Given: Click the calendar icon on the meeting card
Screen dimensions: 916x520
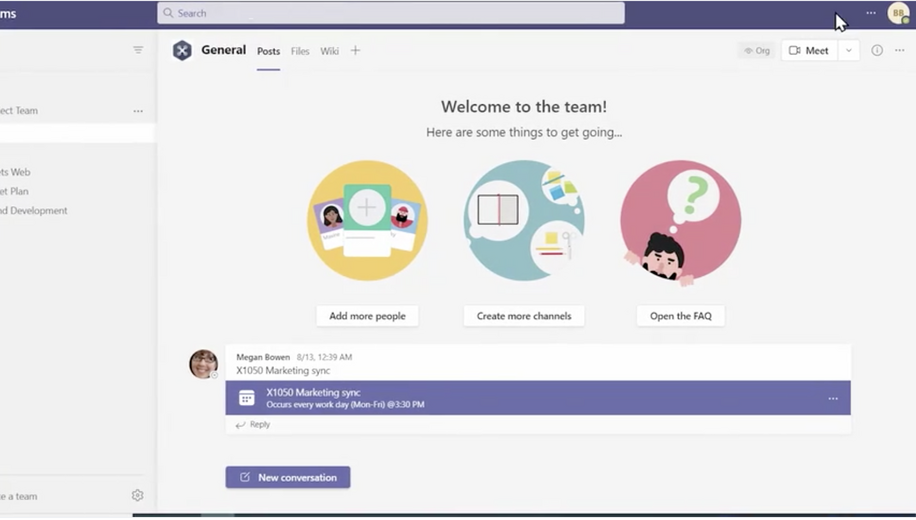Looking at the screenshot, I should click(x=247, y=398).
